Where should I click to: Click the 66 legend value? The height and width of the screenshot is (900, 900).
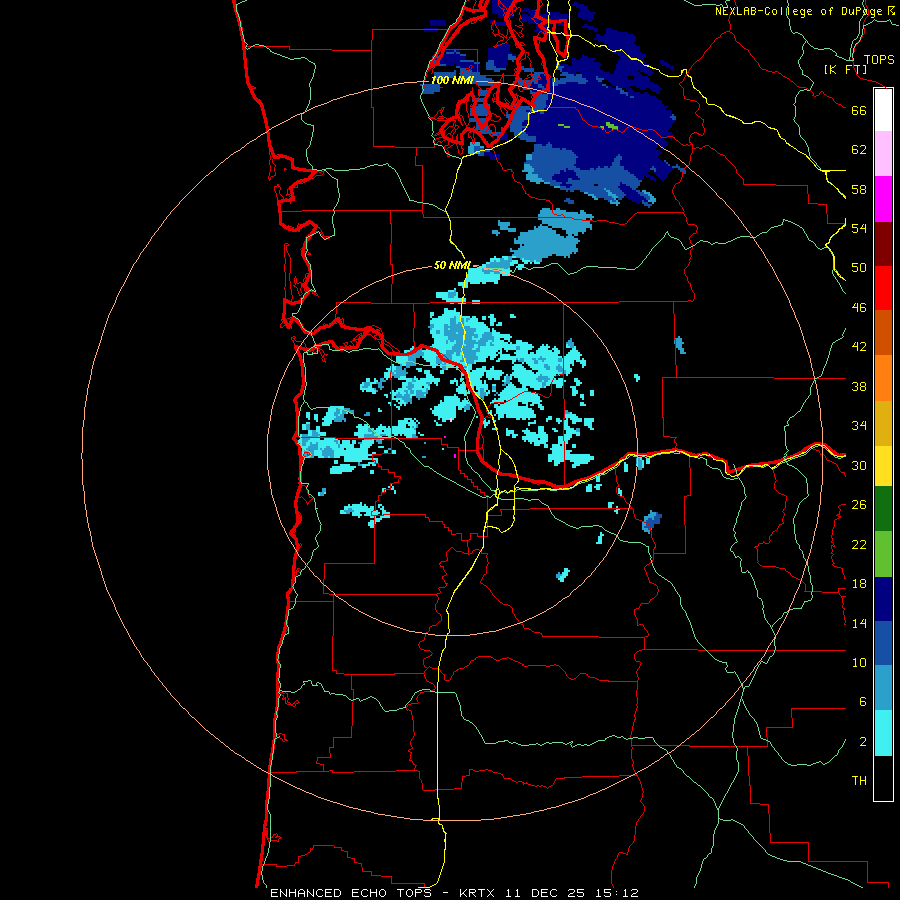[x=859, y=110]
